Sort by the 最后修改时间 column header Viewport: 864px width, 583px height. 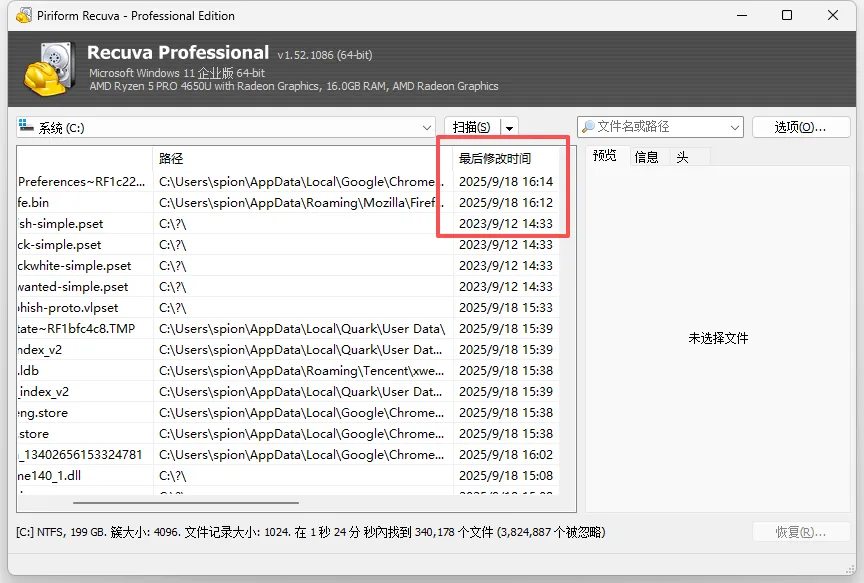(506, 159)
